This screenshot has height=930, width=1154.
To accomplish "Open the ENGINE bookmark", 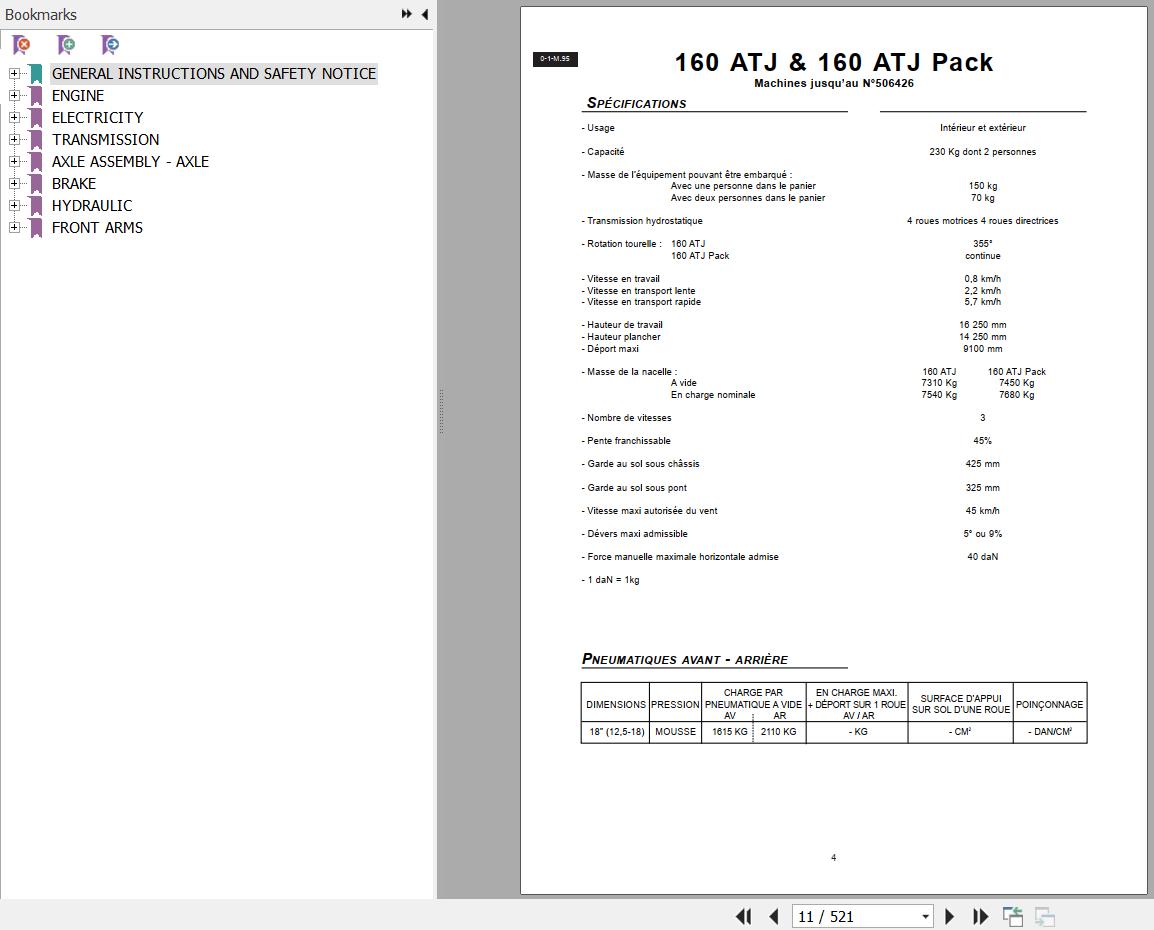I will coord(78,96).
